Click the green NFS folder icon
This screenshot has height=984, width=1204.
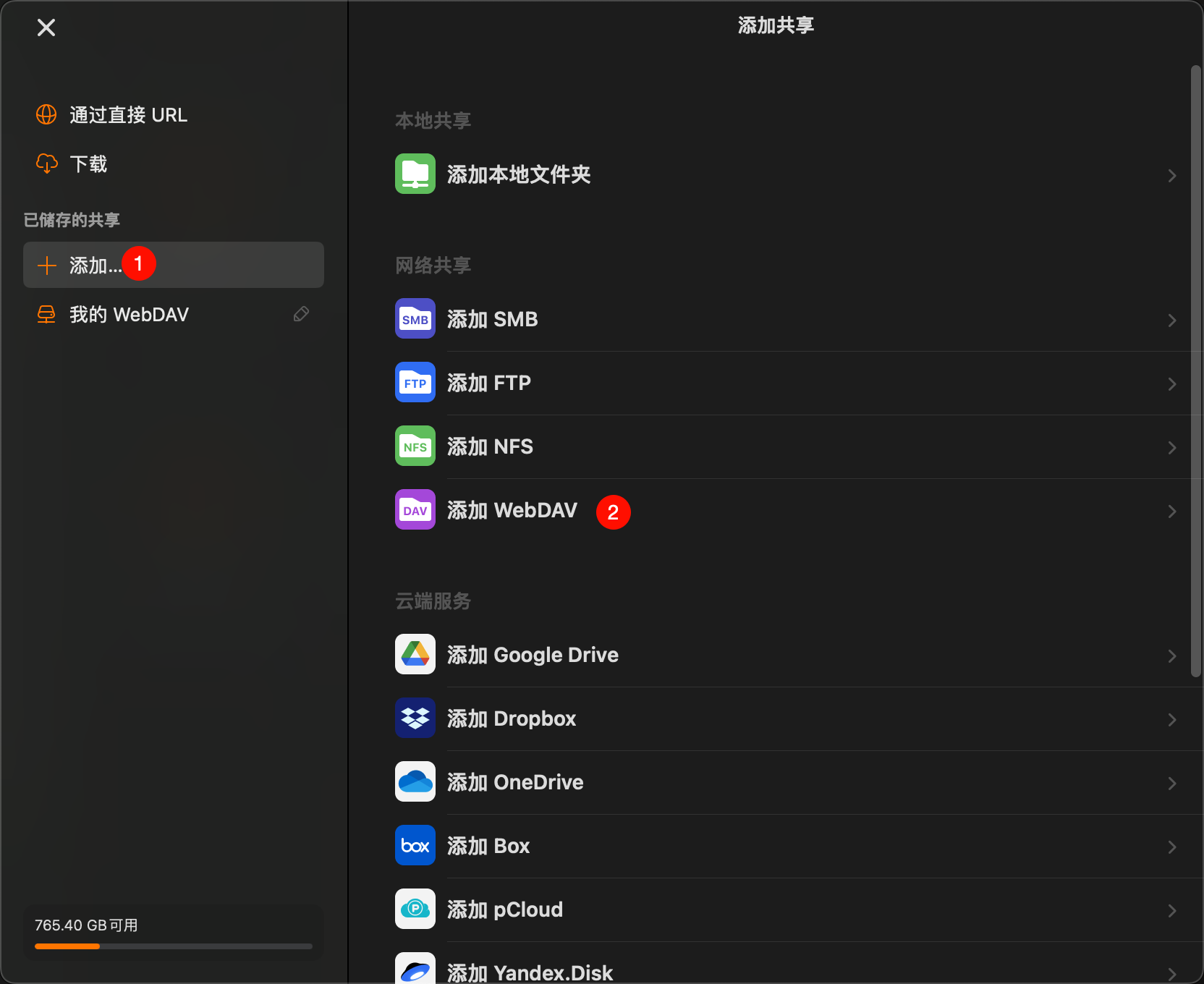[x=415, y=446]
